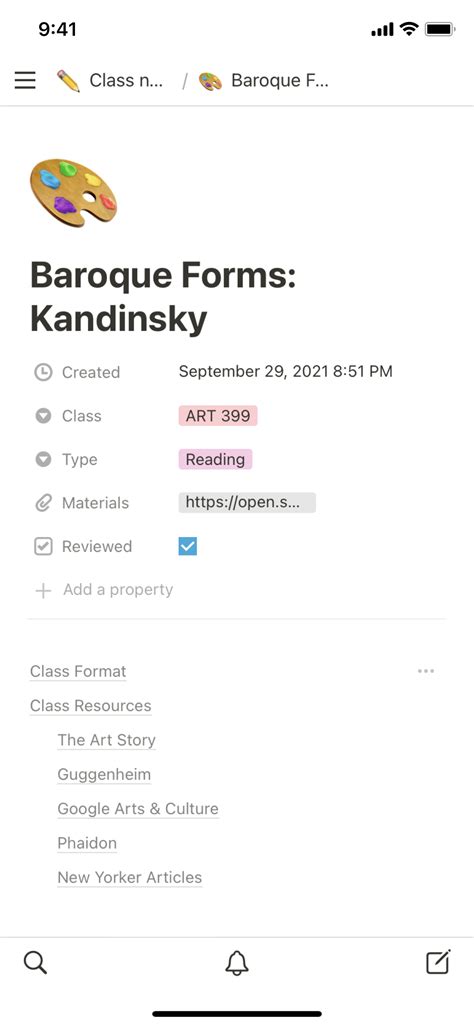
Task: Open notifications with the bell icon
Action: pyautogui.click(x=237, y=963)
